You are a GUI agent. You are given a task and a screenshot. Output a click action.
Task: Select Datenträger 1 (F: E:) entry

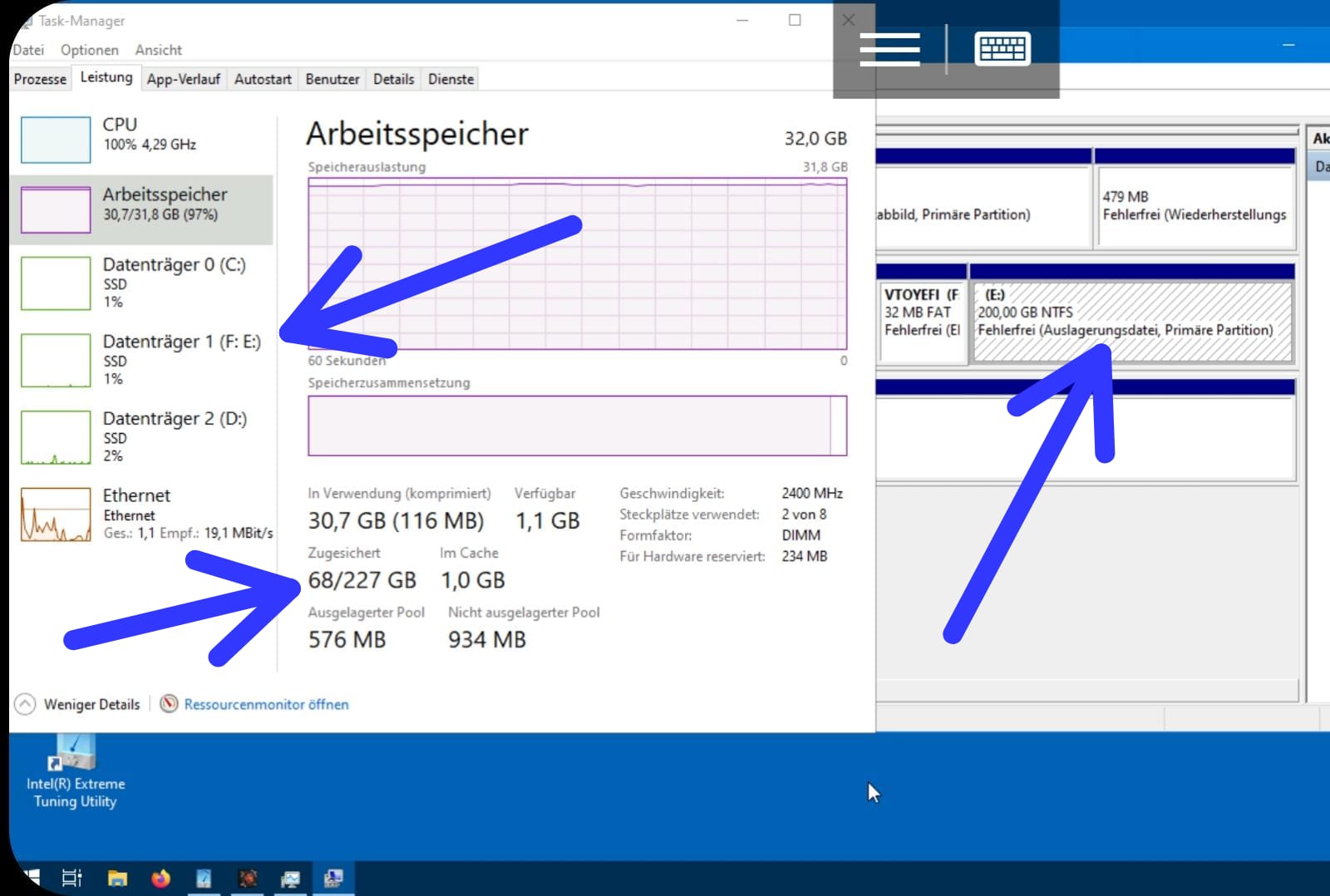pyautogui.click(x=142, y=360)
